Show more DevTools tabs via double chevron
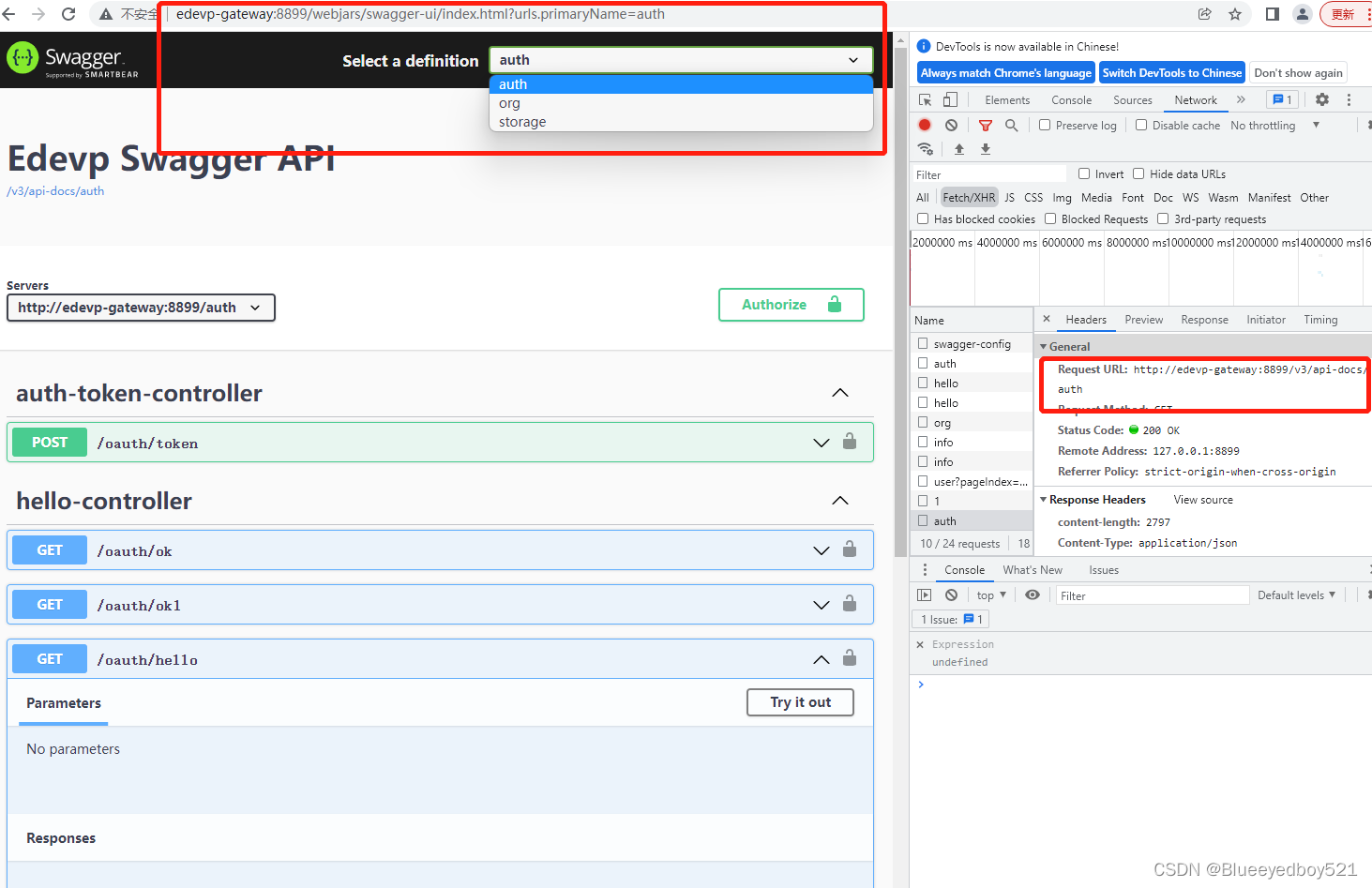Screen dimensions: 1372x888 click(x=1241, y=99)
